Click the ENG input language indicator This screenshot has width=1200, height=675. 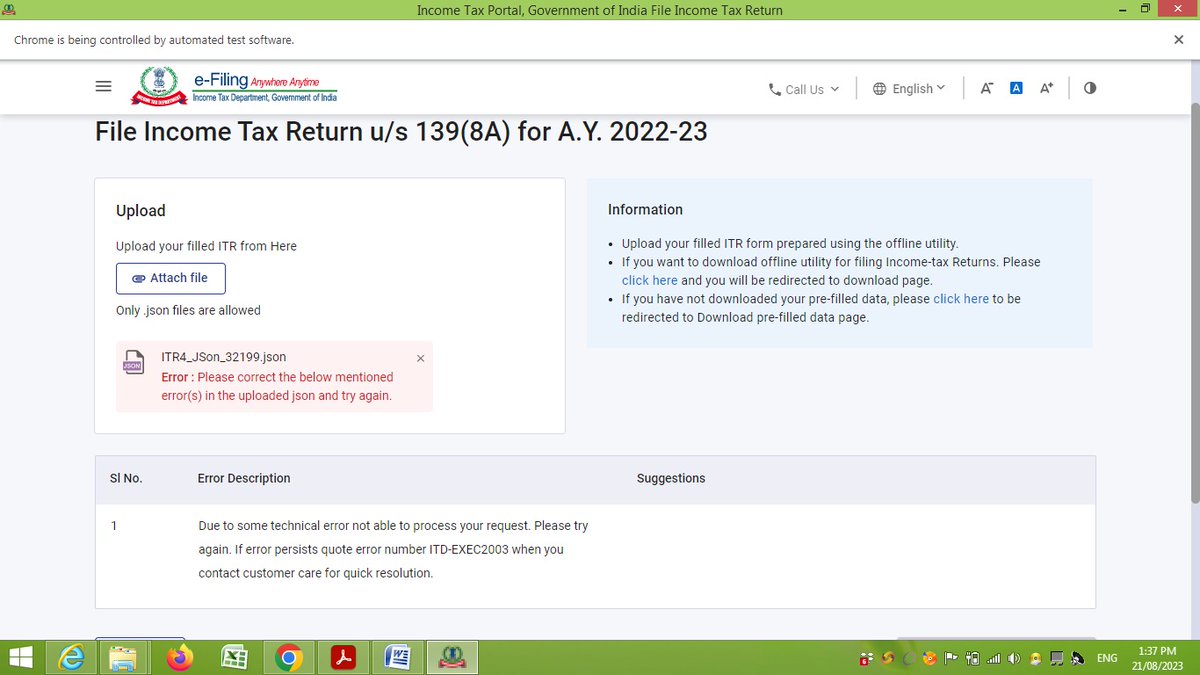[x=1107, y=658]
